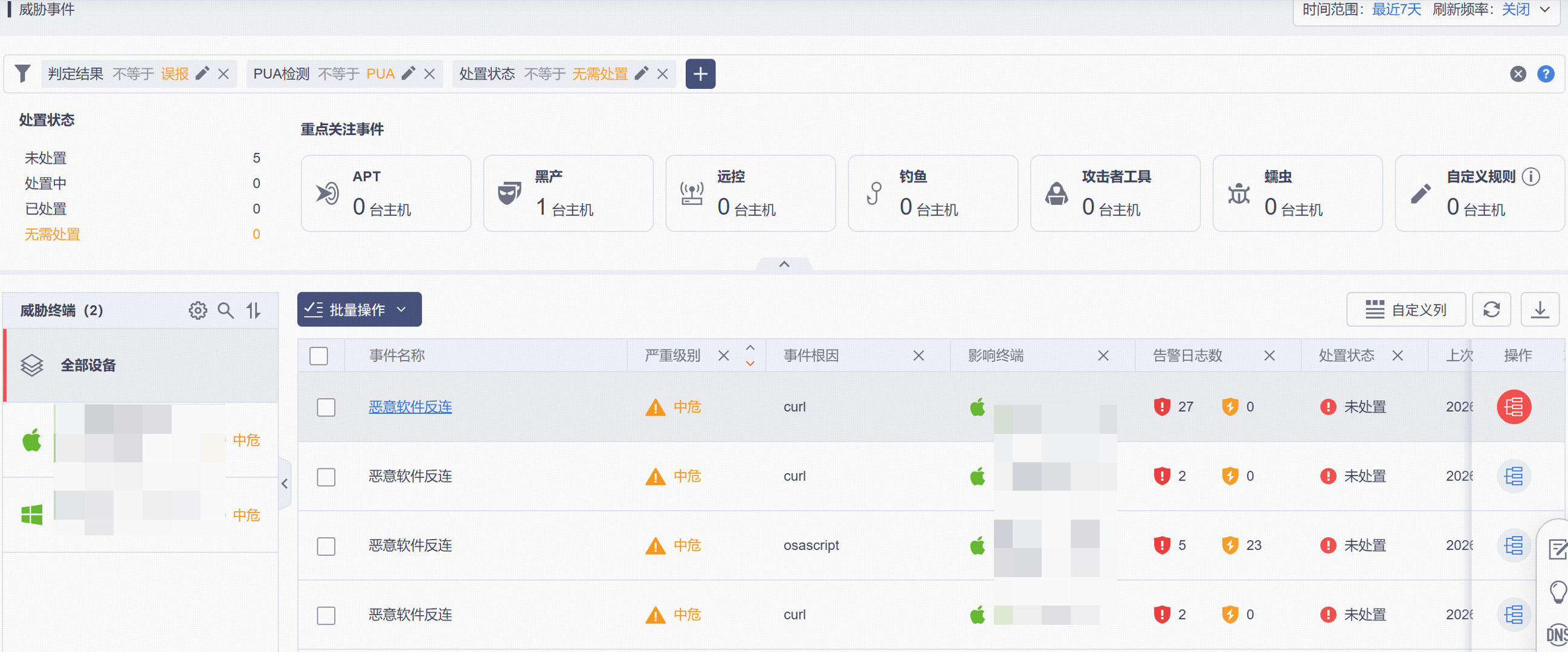Image resolution: width=1568 pixels, height=652 pixels.
Task: Search threat terminals with magnifier icon
Action: 226,311
